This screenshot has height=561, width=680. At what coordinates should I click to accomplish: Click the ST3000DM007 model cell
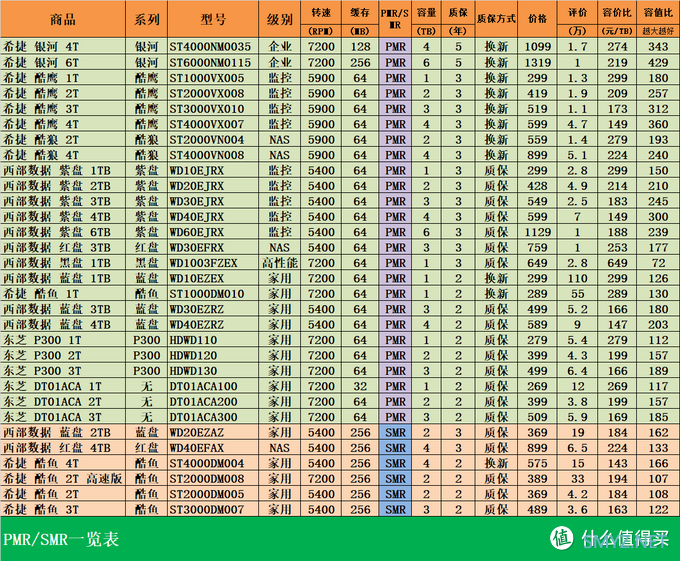206,510
